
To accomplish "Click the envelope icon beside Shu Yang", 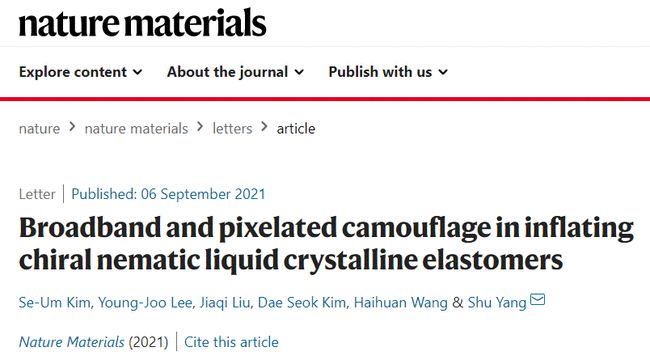I will (x=537, y=299).
